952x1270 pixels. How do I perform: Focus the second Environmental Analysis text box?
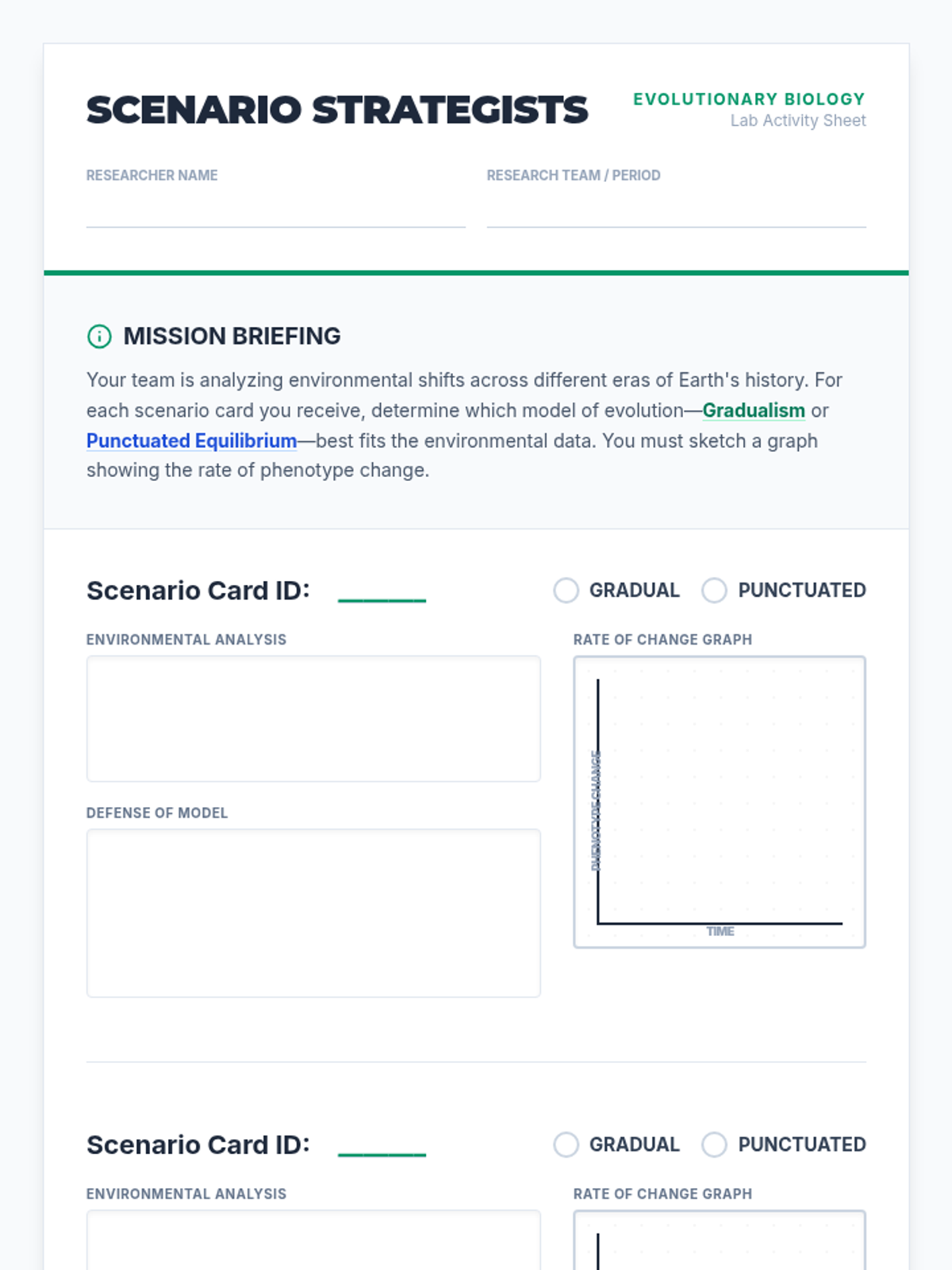(313, 1240)
